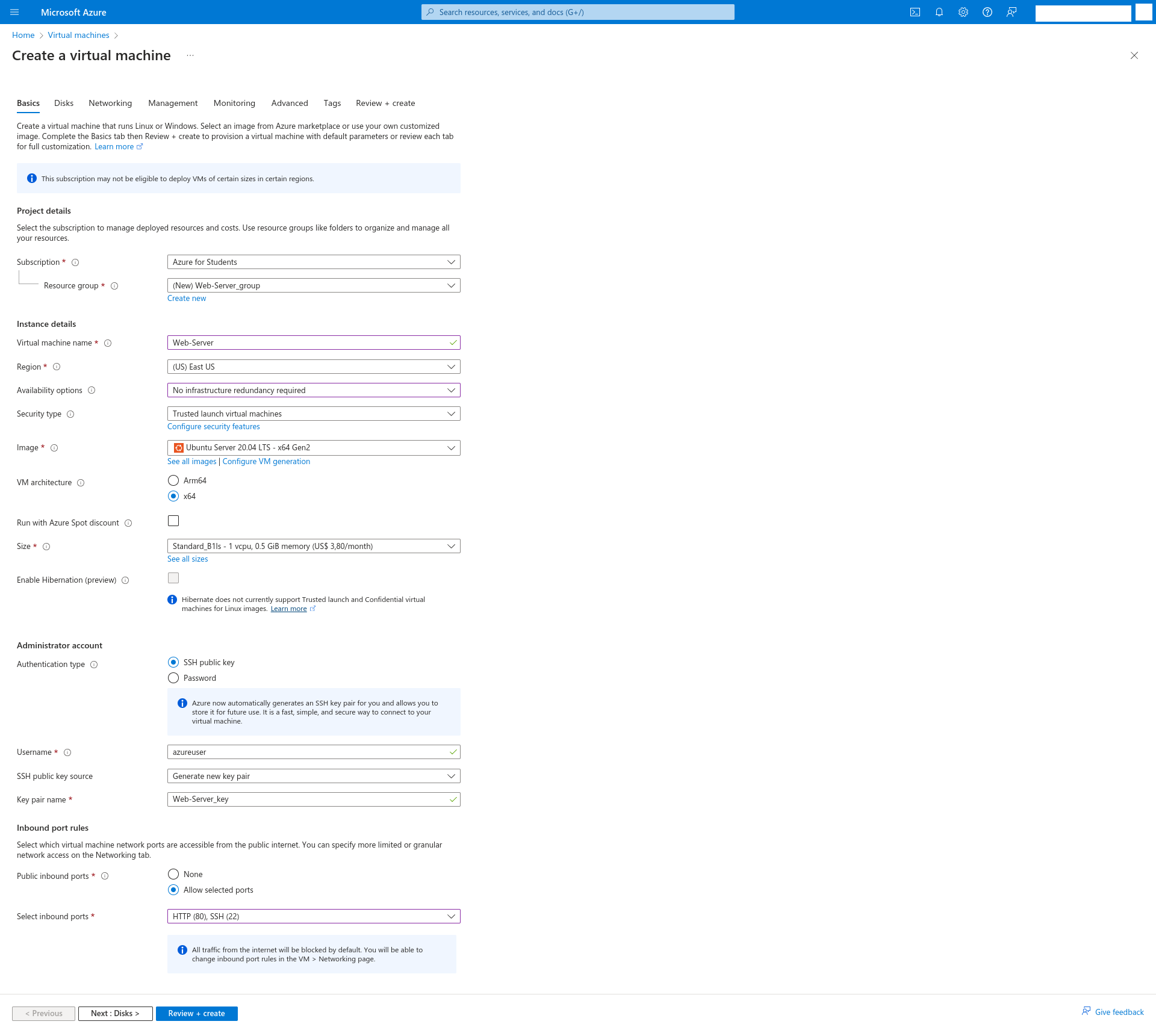The height and width of the screenshot is (1036, 1156).
Task: Switch to the Networking tab
Action: [110, 103]
